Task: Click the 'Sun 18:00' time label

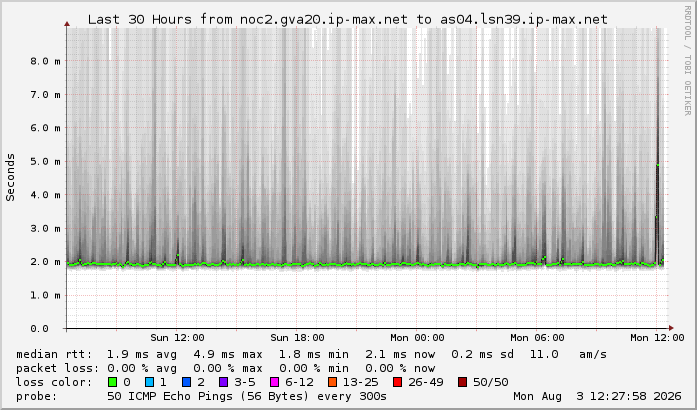Action: click(x=297, y=338)
